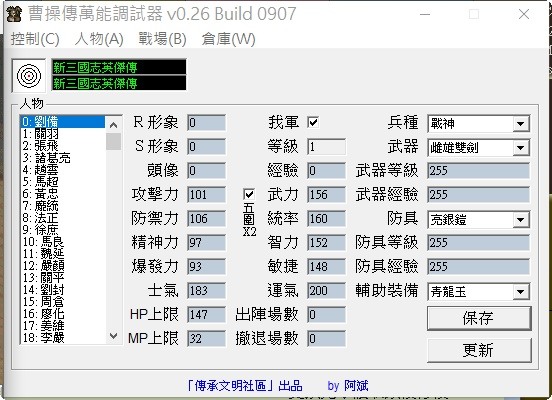Image resolution: width=552 pixels, height=400 pixels.
Task: Click the 智力 field showing 152
Action: [x=327, y=243]
